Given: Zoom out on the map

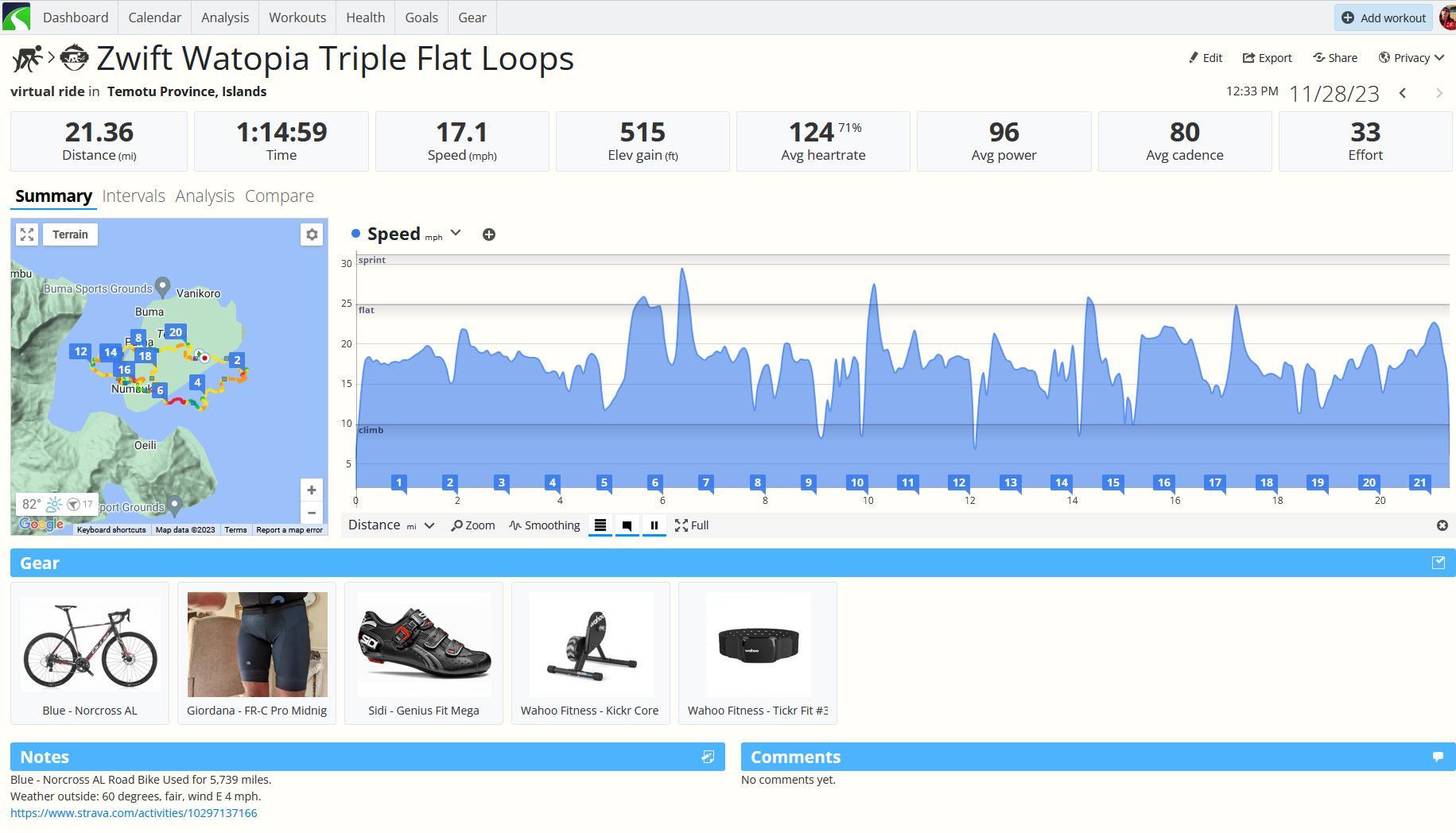Looking at the screenshot, I should (x=312, y=513).
